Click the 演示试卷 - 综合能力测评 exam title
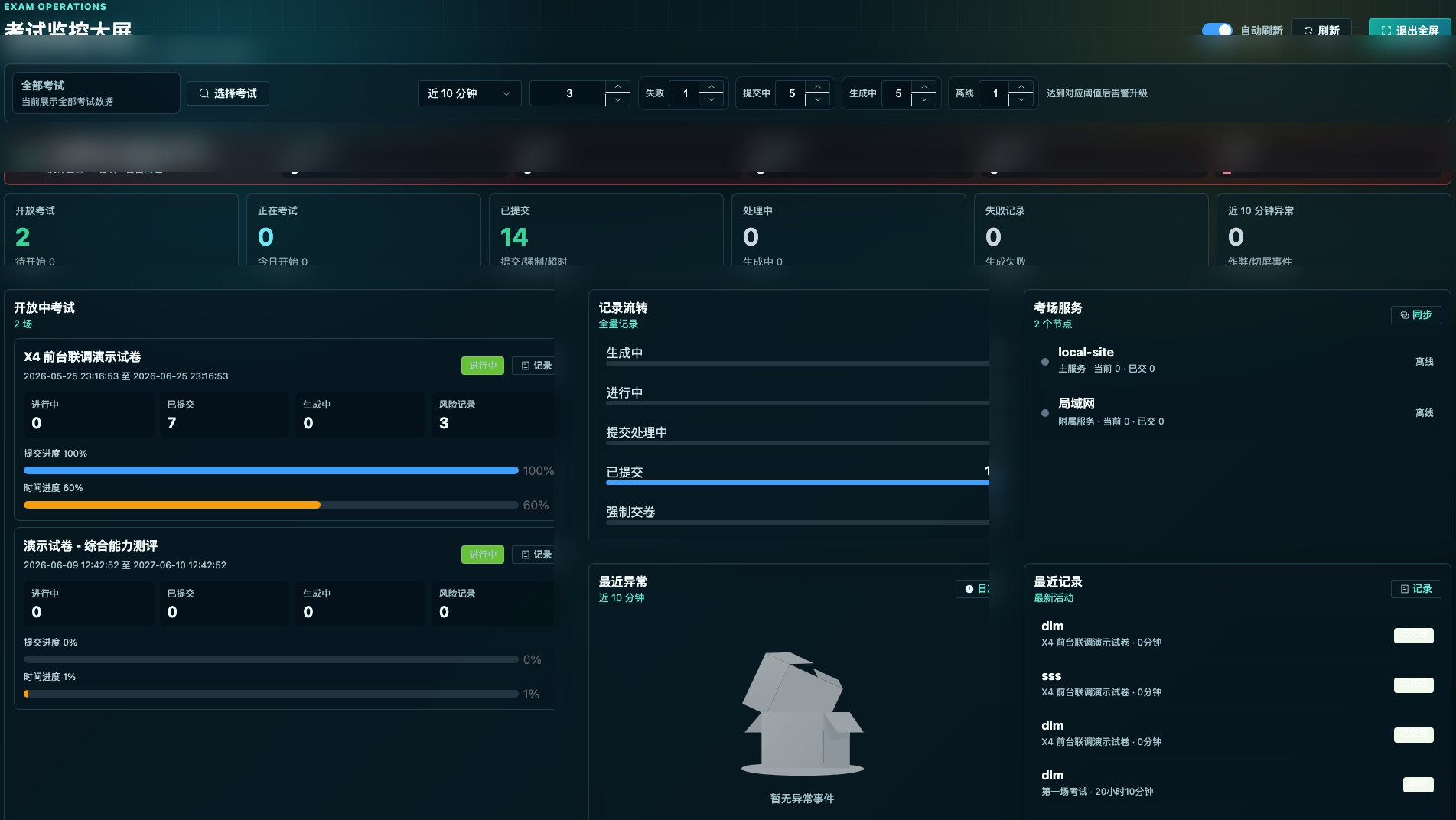 coord(90,546)
